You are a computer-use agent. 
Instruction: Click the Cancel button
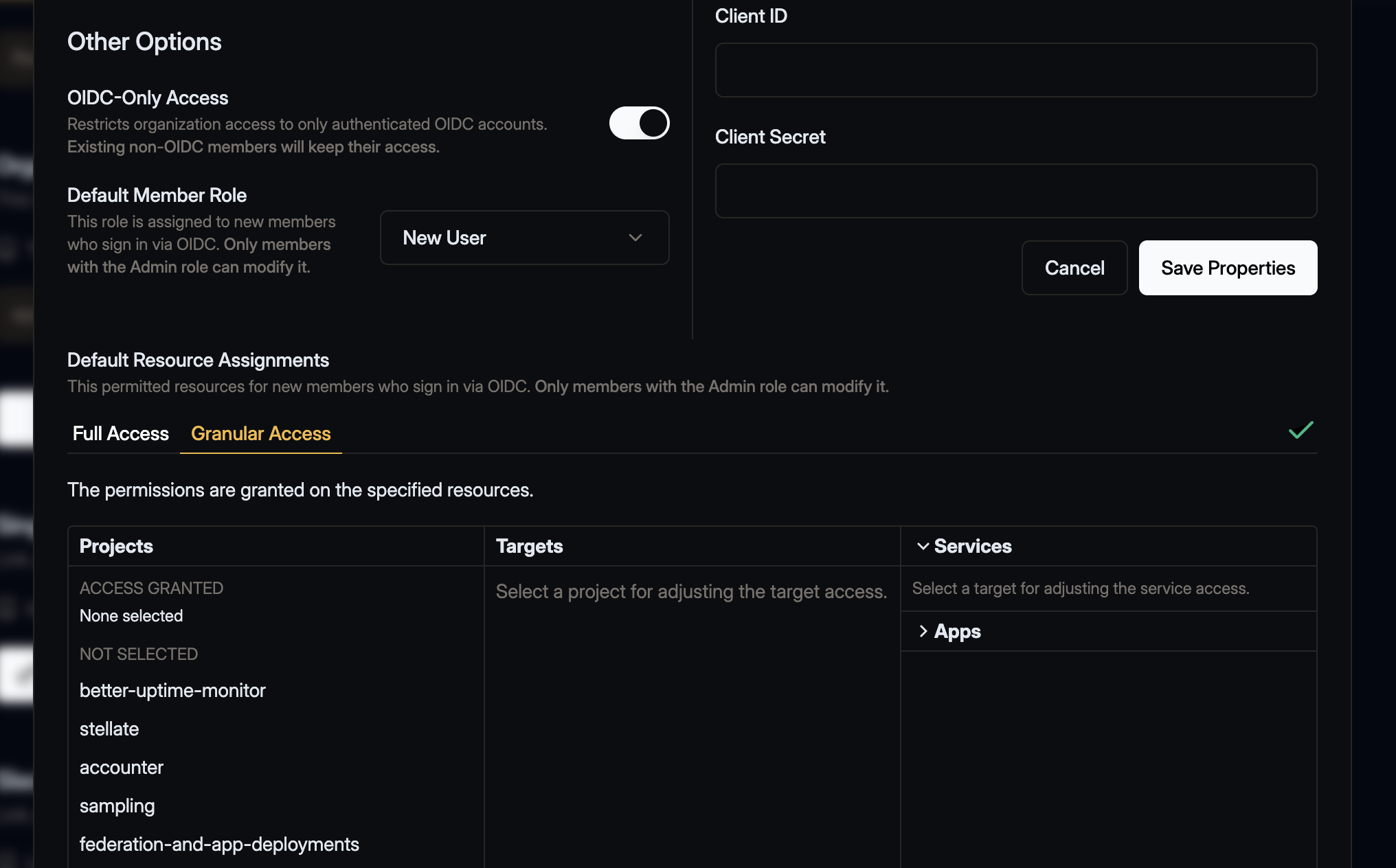tap(1074, 268)
